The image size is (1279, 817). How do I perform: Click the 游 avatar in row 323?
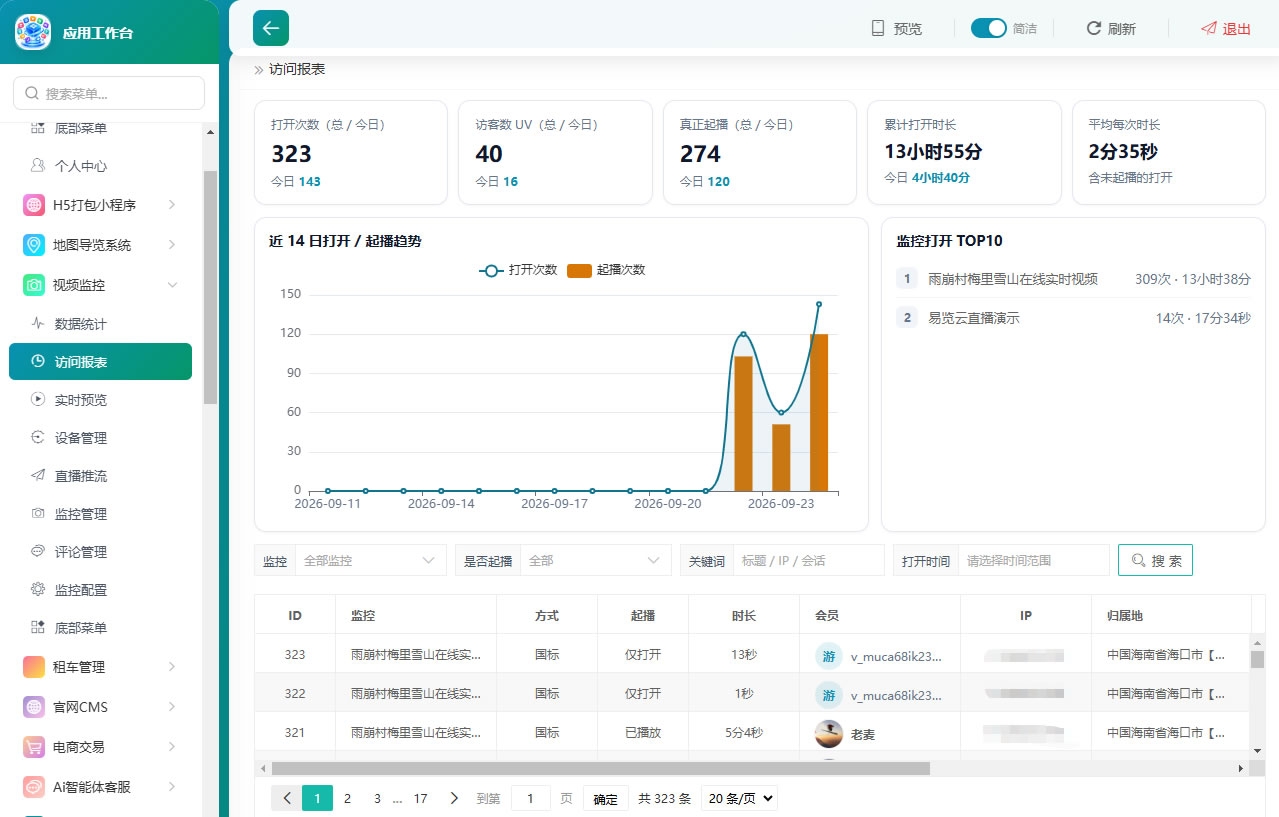click(828, 656)
